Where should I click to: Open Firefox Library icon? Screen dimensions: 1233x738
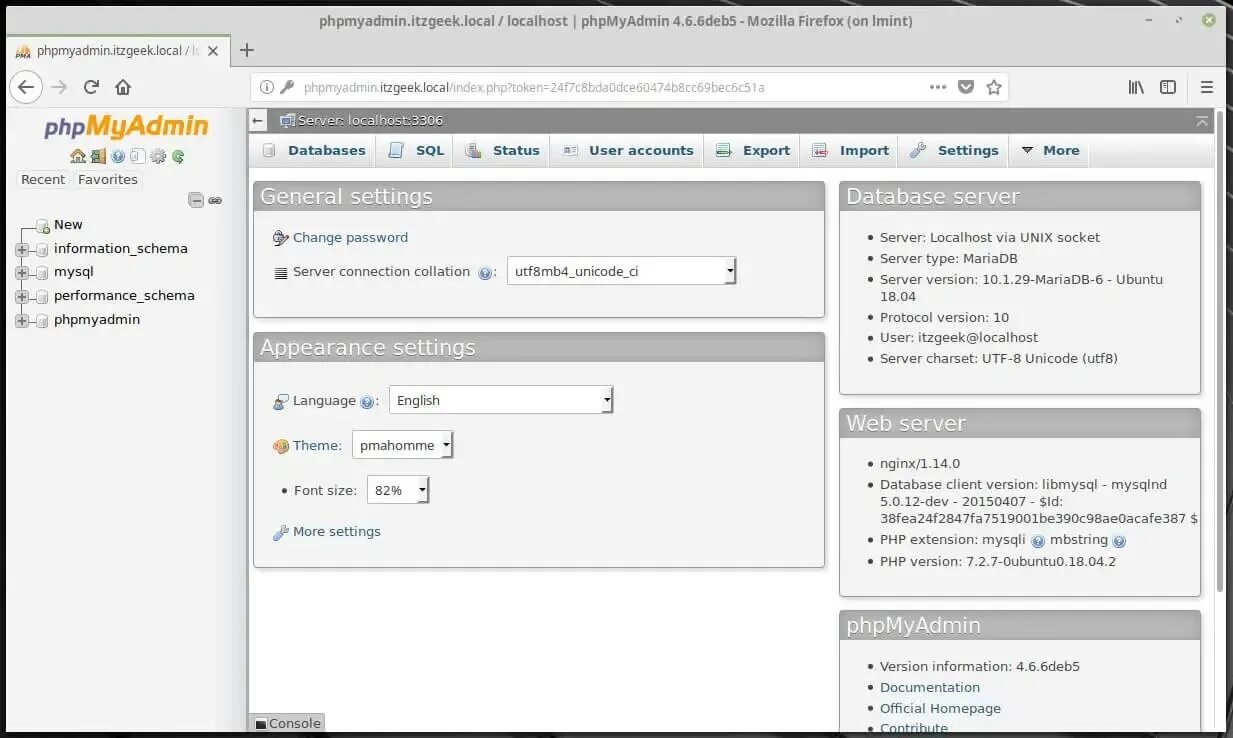click(x=1136, y=87)
